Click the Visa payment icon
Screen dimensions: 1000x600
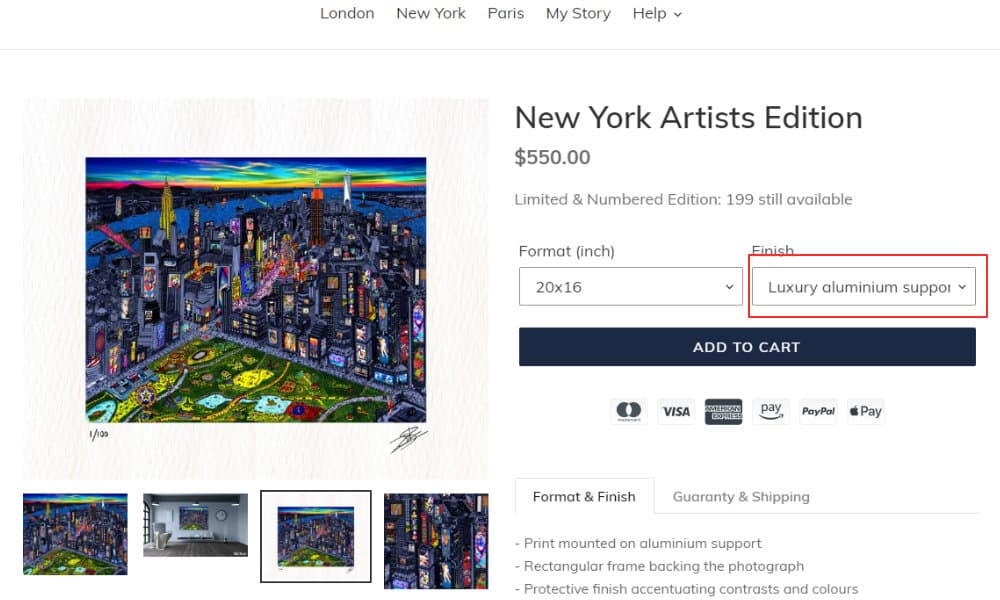[675, 411]
